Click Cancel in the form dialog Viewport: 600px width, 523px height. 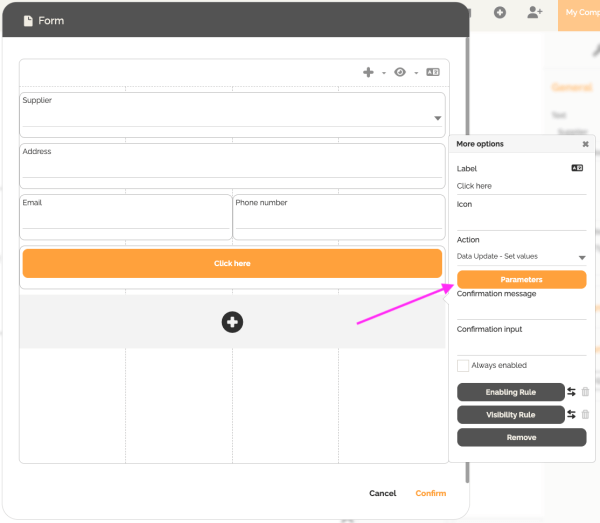click(x=382, y=493)
